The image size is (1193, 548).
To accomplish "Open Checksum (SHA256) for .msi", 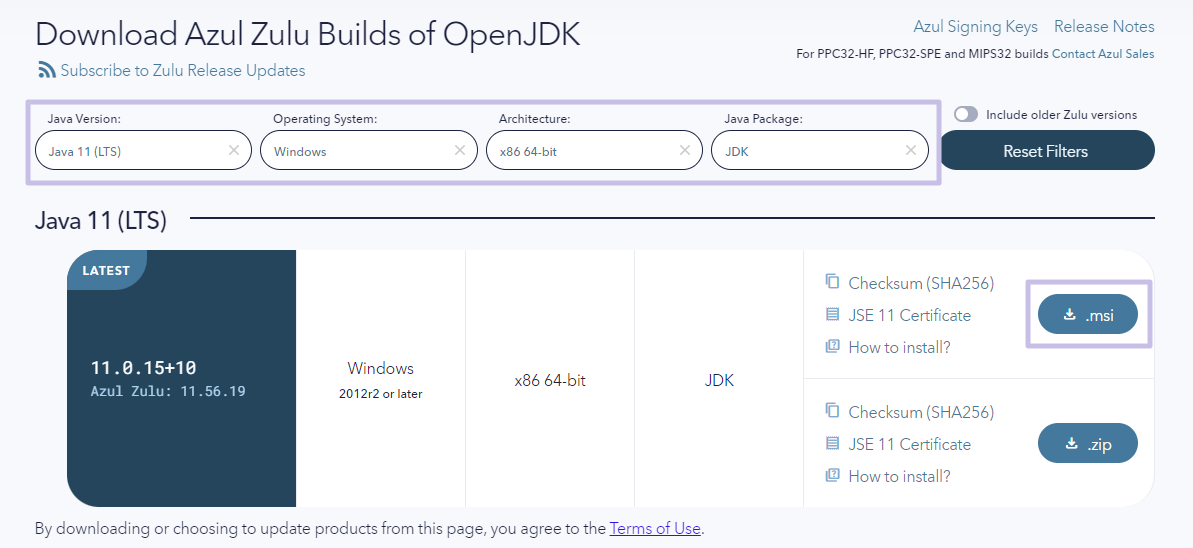I will coord(921,283).
